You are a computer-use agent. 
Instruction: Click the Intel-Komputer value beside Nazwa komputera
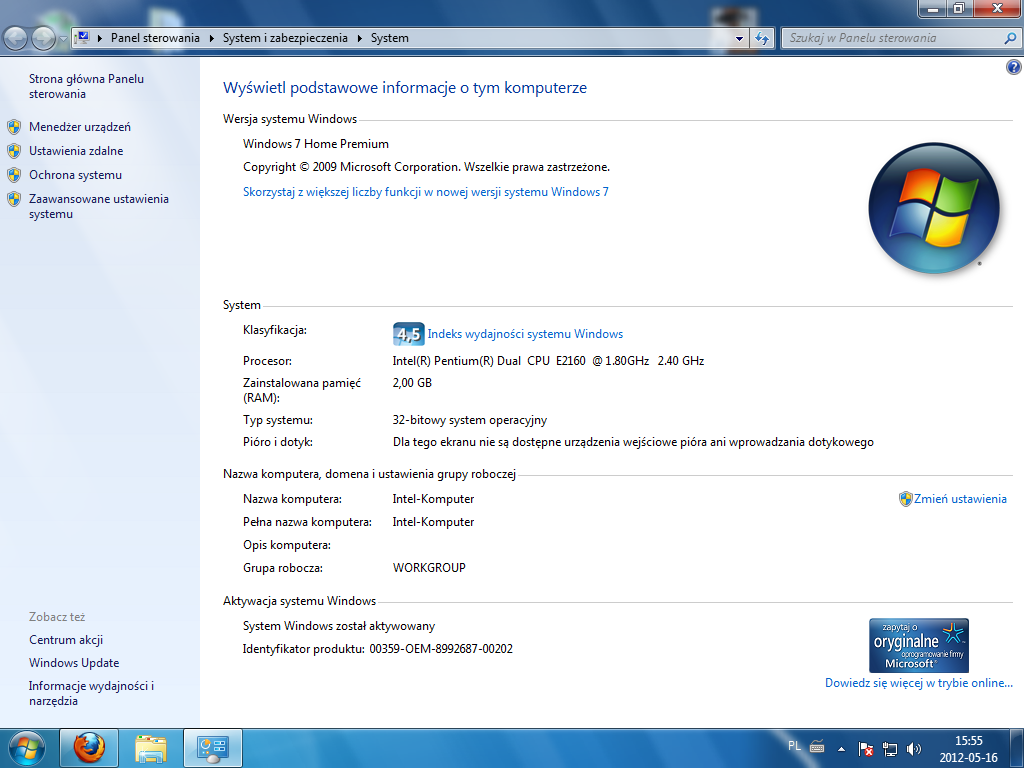coord(433,499)
